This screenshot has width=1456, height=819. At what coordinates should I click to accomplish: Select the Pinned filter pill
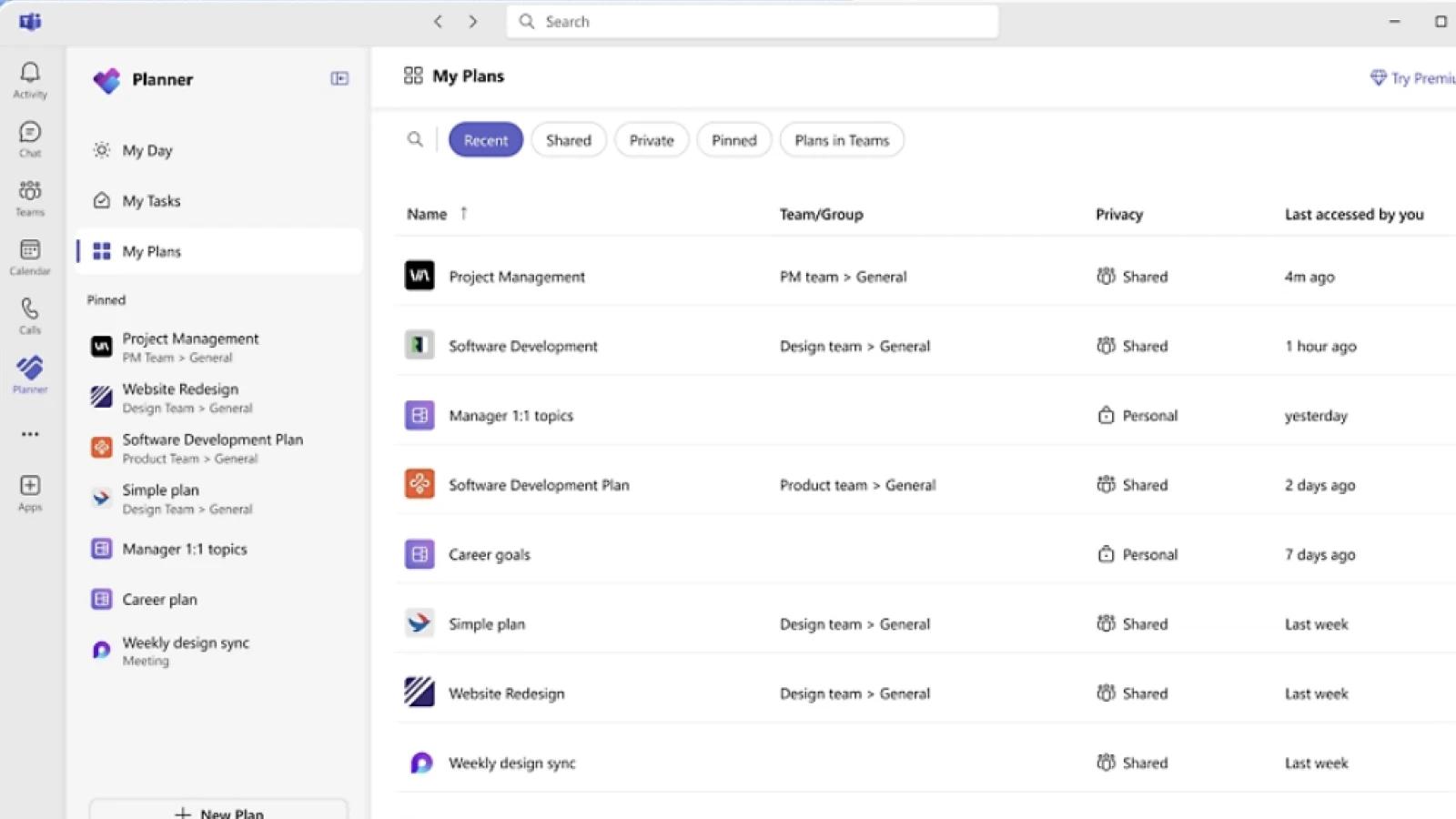tap(734, 140)
